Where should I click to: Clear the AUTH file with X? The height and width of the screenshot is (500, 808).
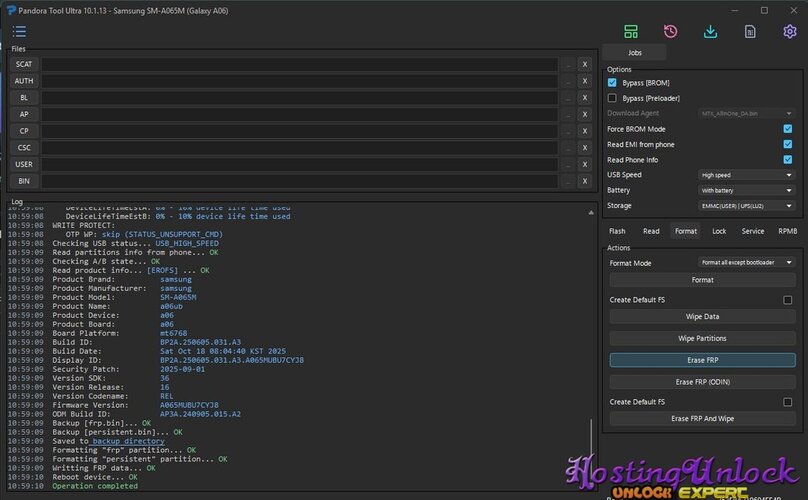pyautogui.click(x=584, y=81)
